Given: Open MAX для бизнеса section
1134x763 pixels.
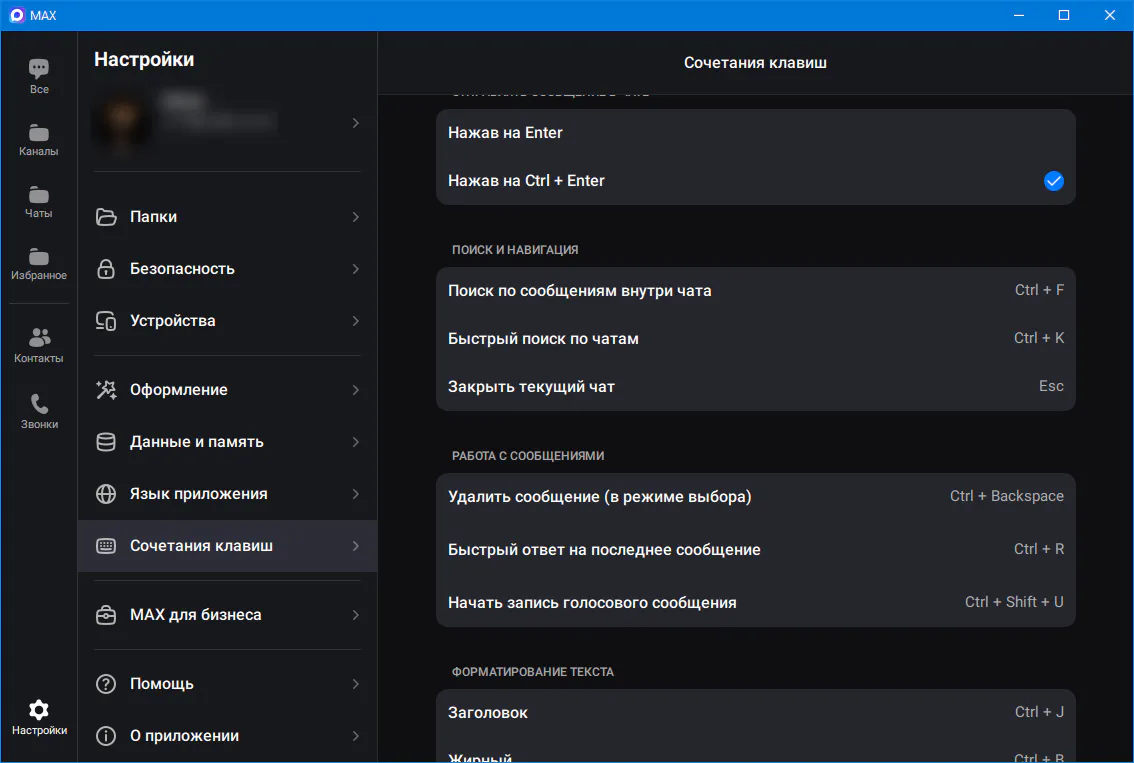Looking at the screenshot, I should [x=227, y=615].
